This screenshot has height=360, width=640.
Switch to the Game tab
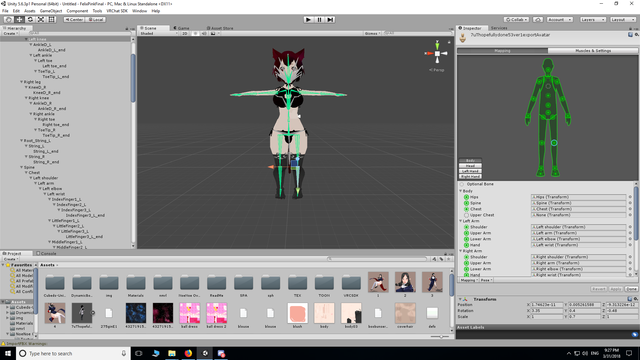click(x=182, y=28)
